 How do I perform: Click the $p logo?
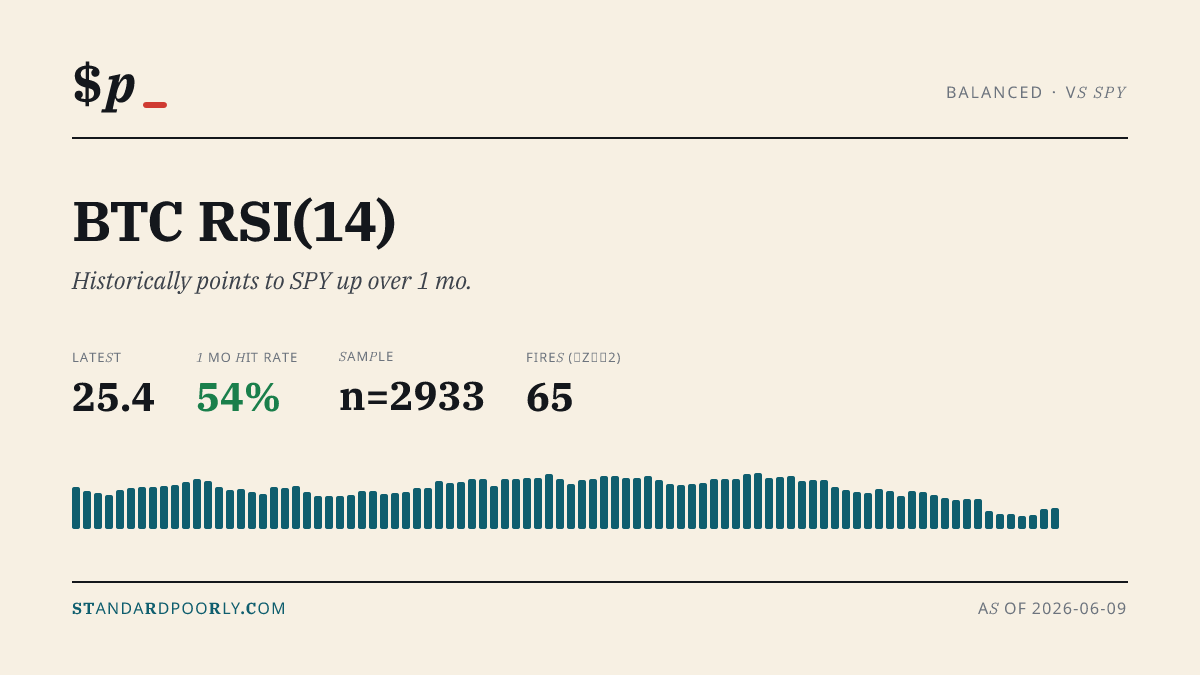[x=104, y=85]
